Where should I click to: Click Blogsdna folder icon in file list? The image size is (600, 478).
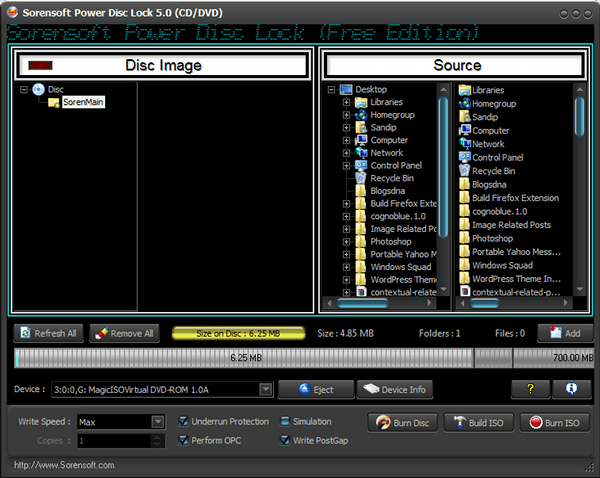click(465, 184)
